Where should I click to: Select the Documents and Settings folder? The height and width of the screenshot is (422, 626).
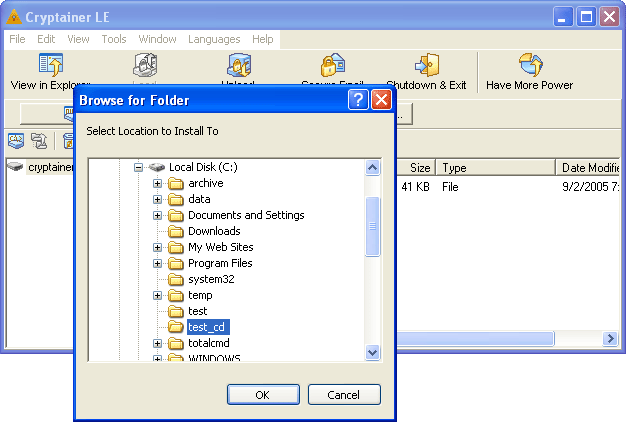pyautogui.click(x=246, y=216)
